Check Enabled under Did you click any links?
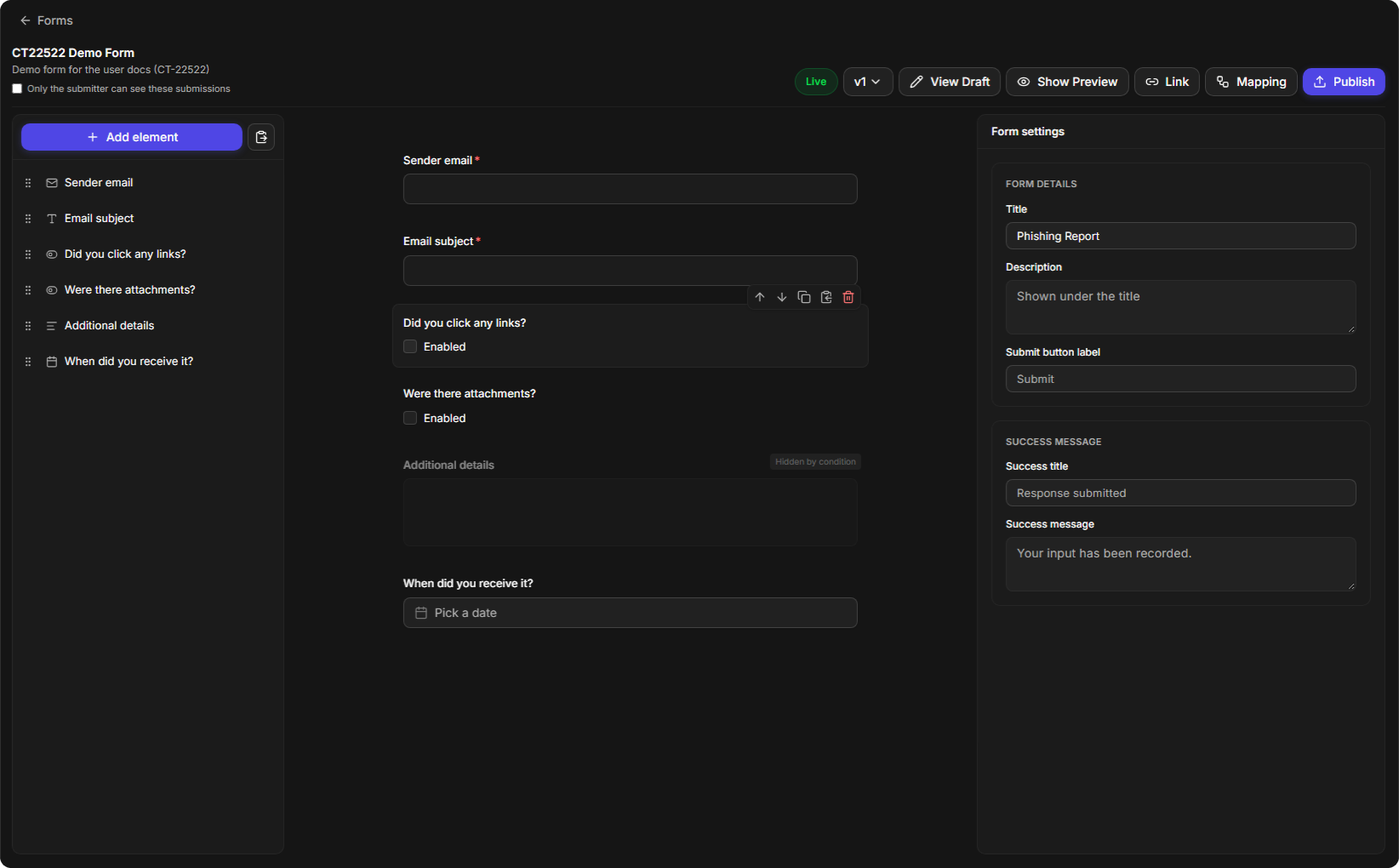 click(x=410, y=346)
